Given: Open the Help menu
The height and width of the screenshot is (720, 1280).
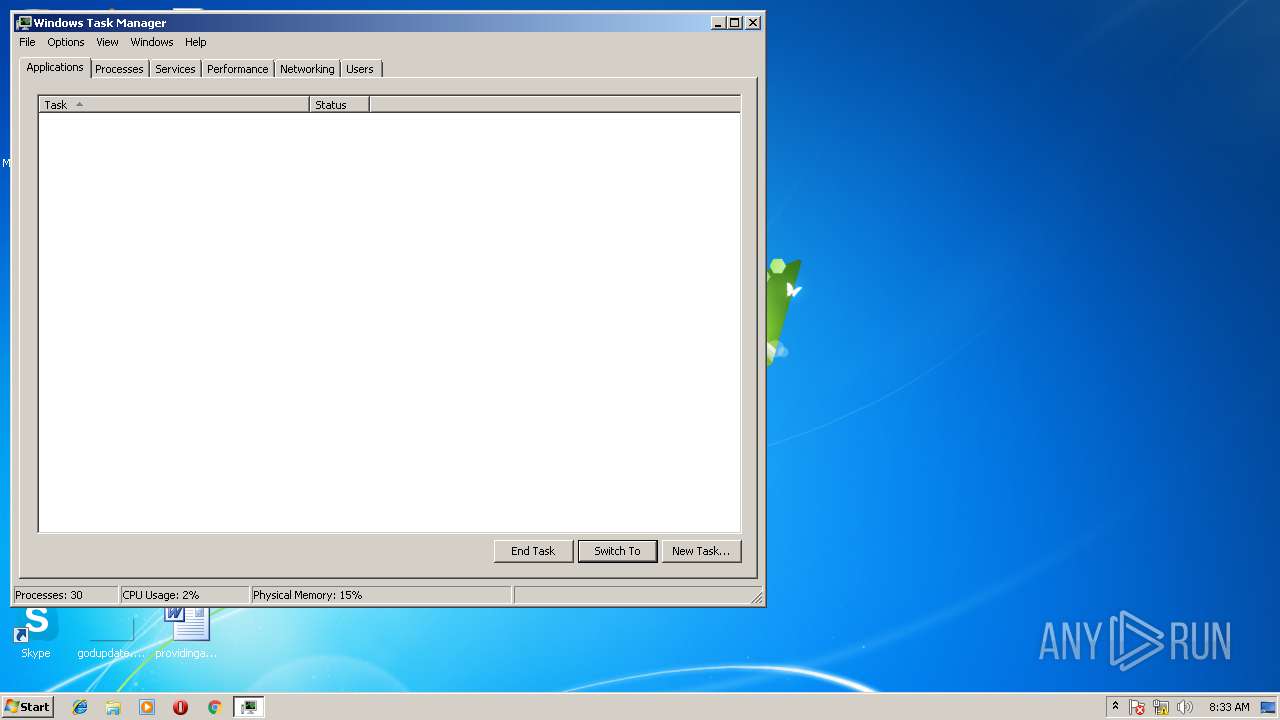Looking at the screenshot, I should point(196,42).
